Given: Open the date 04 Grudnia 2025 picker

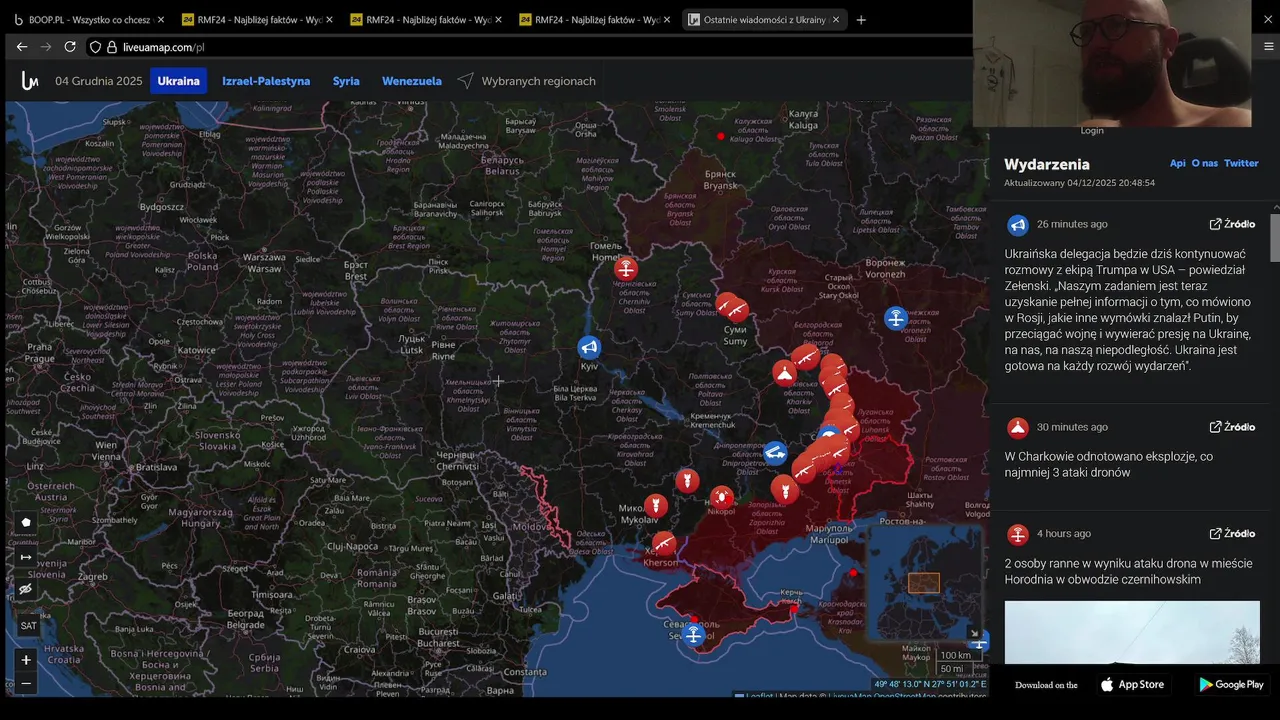Looking at the screenshot, I should pyautogui.click(x=99, y=81).
